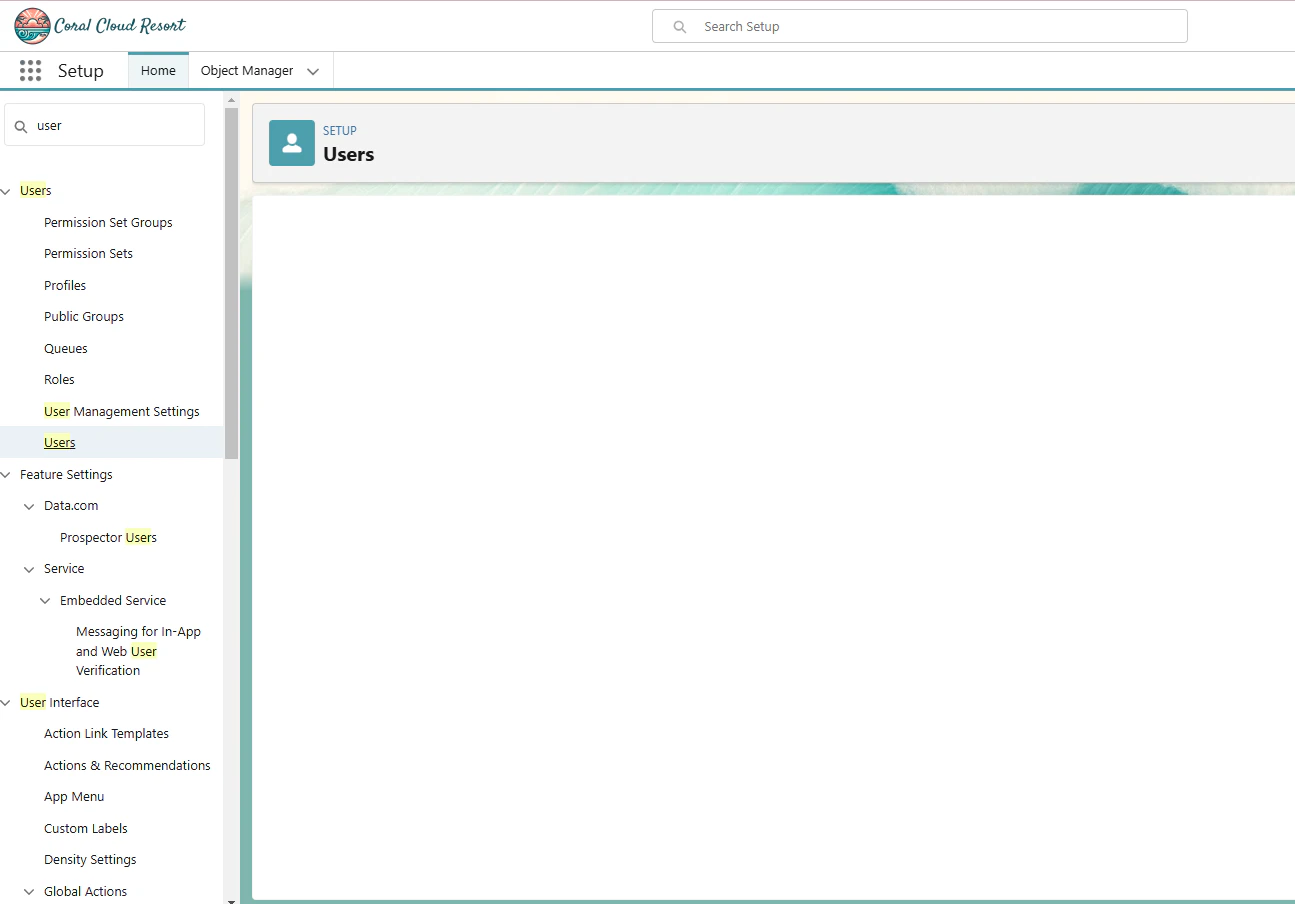Collapse the Service tree node
Viewport: 1295px width, 904px height.
[x=29, y=570]
